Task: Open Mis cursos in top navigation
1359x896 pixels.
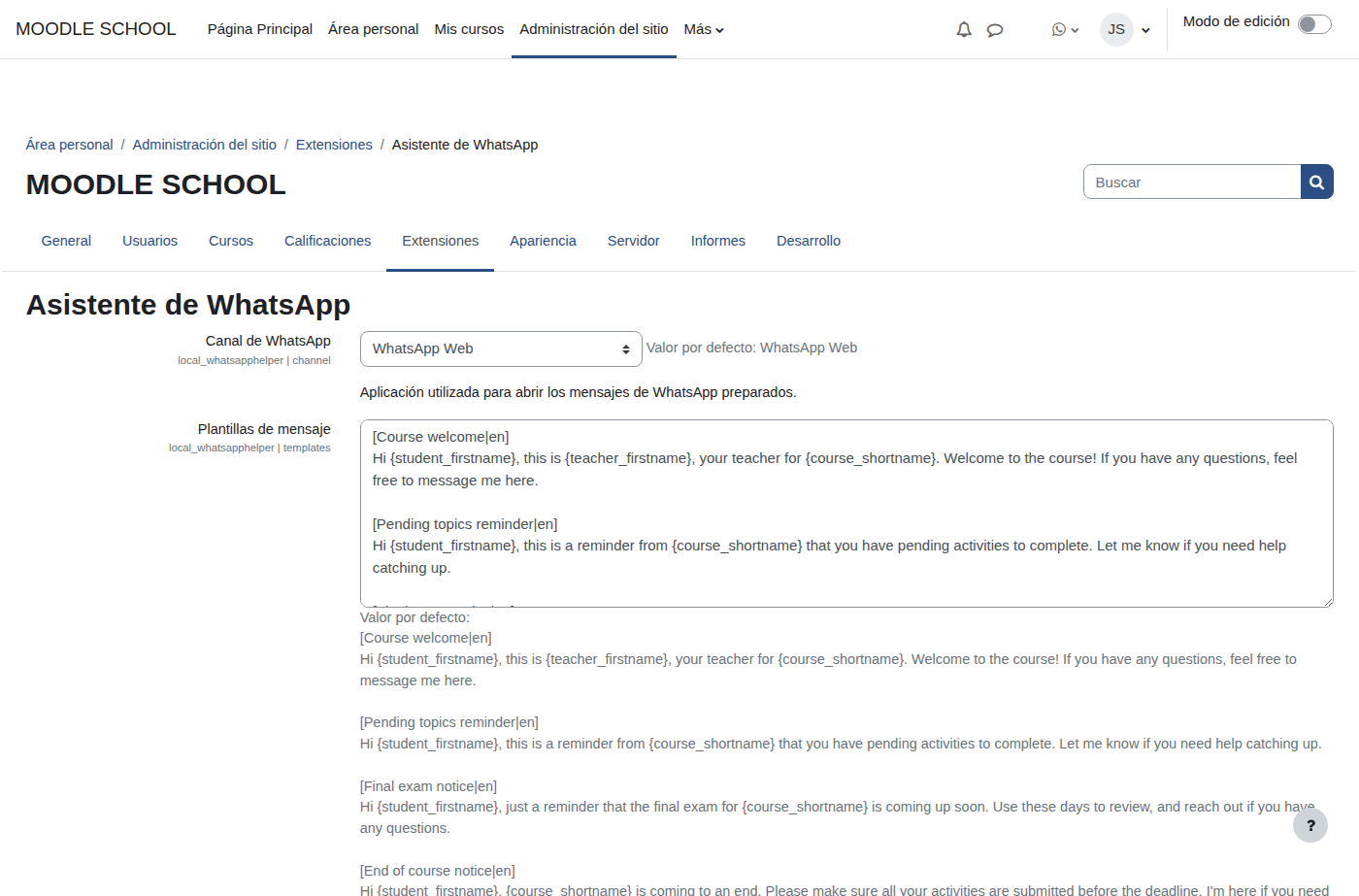Action: [469, 29]
